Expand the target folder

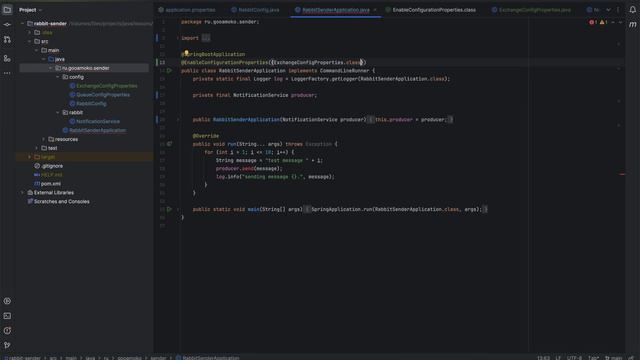pyautogui.click(x=29, y=157)
